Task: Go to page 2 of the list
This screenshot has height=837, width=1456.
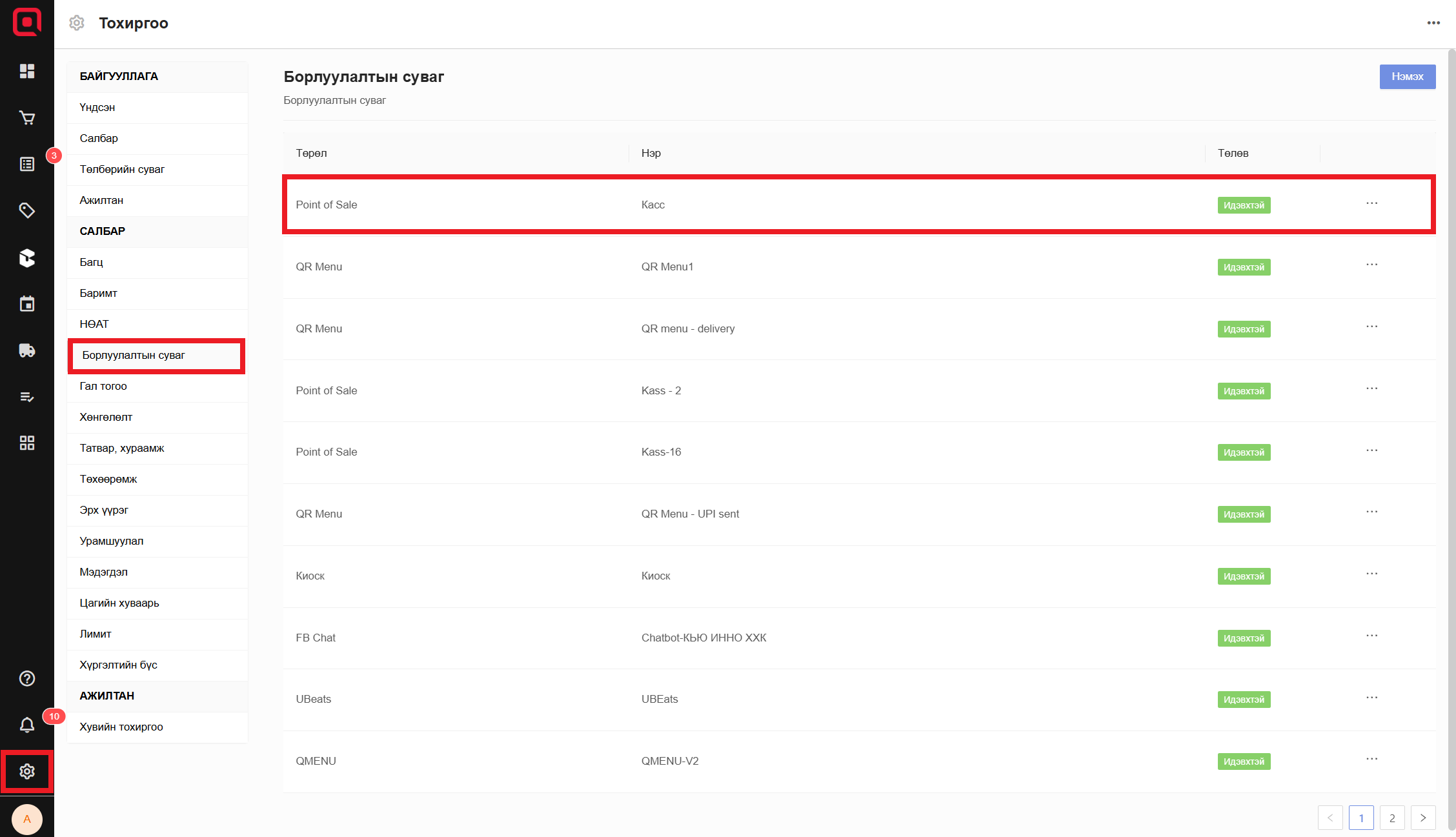Action: 1392,818
